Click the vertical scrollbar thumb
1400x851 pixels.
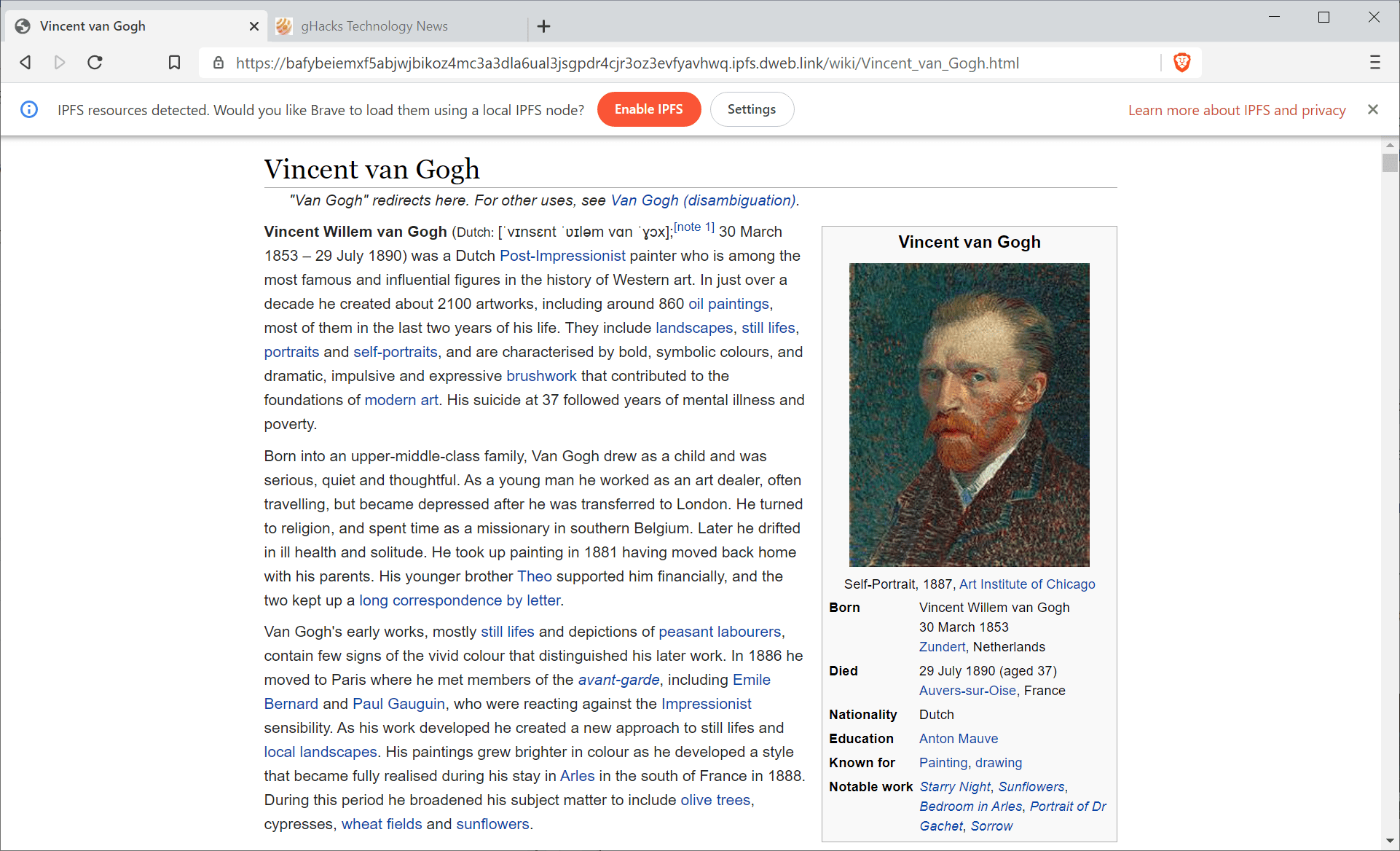point(1390,162)
